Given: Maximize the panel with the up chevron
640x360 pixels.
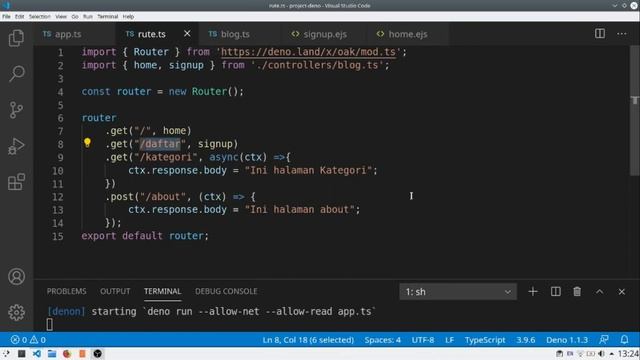Looking at the screenshot, I should [599, 291].
